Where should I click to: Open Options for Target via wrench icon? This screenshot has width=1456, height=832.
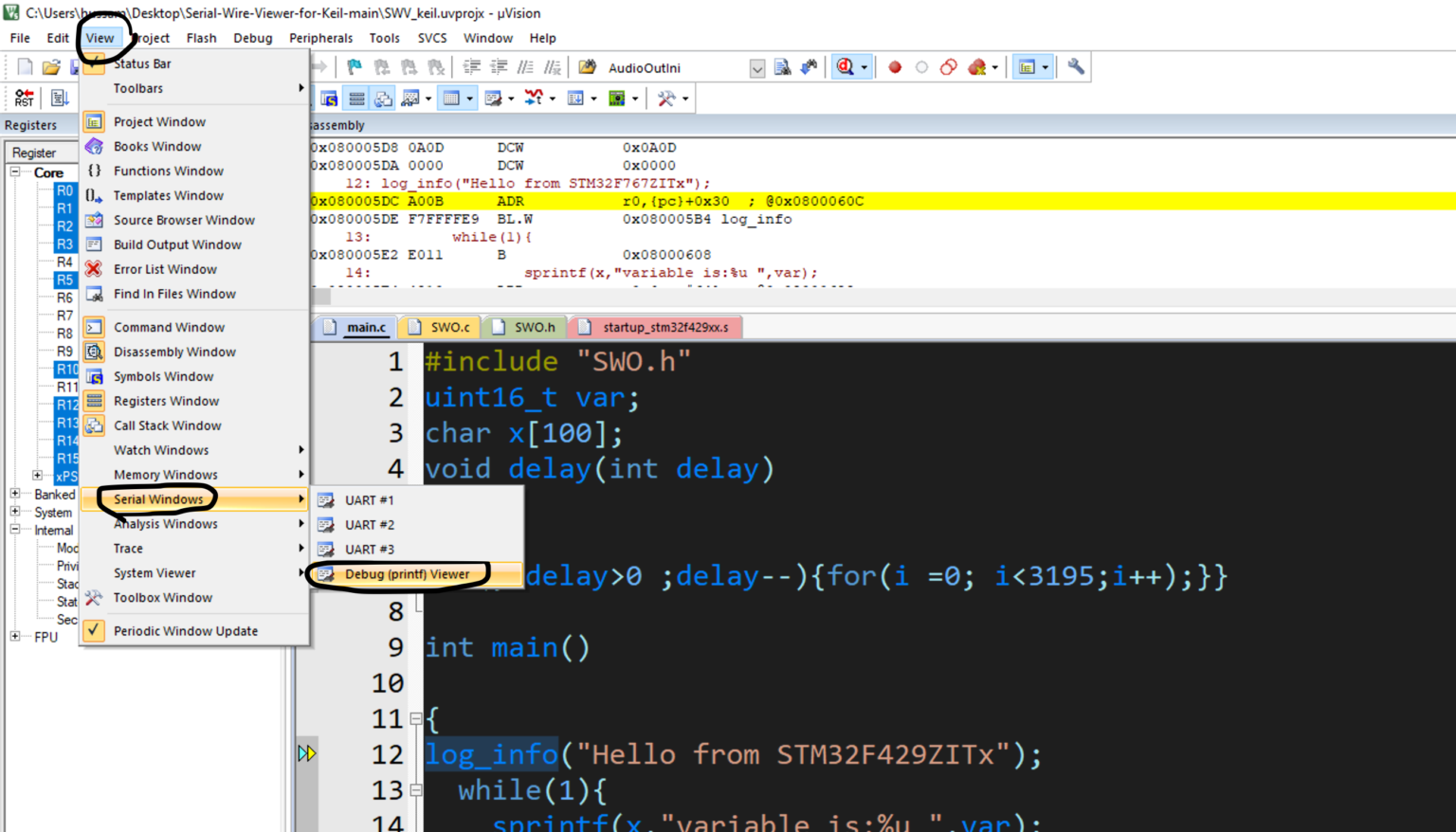[1074, 66]
